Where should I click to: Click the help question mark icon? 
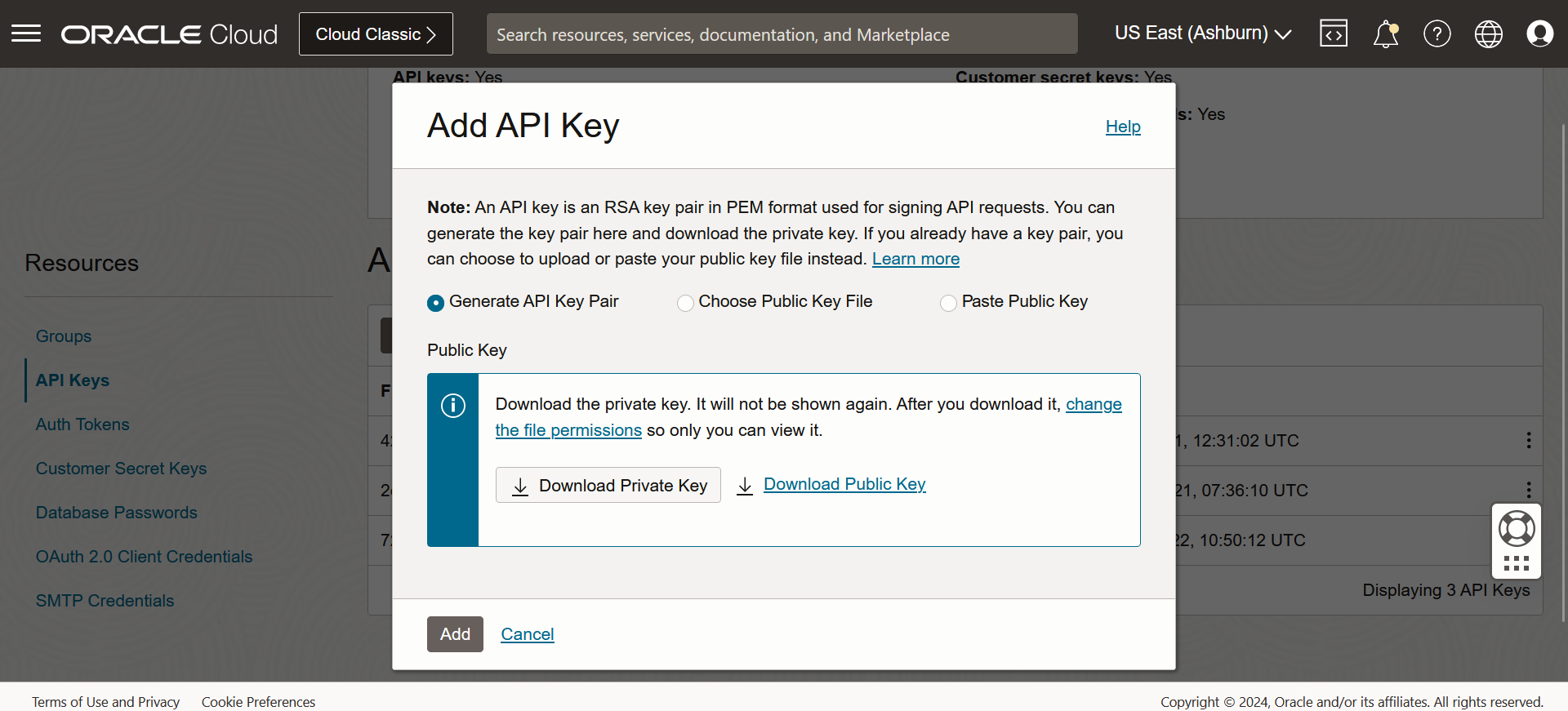coord(1437,33)
